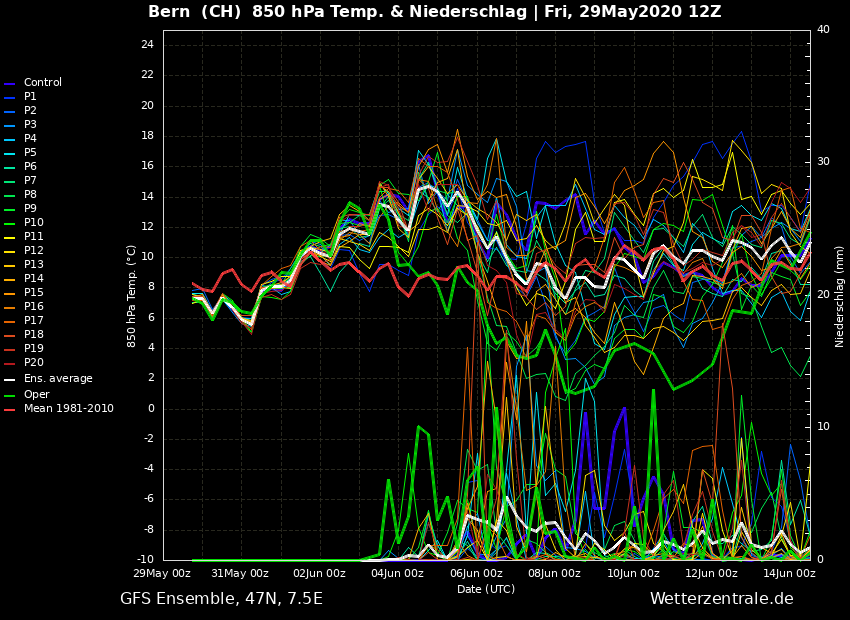
Task: Select the 04Jun 00z date tick
Action: [x=397, y=574]
